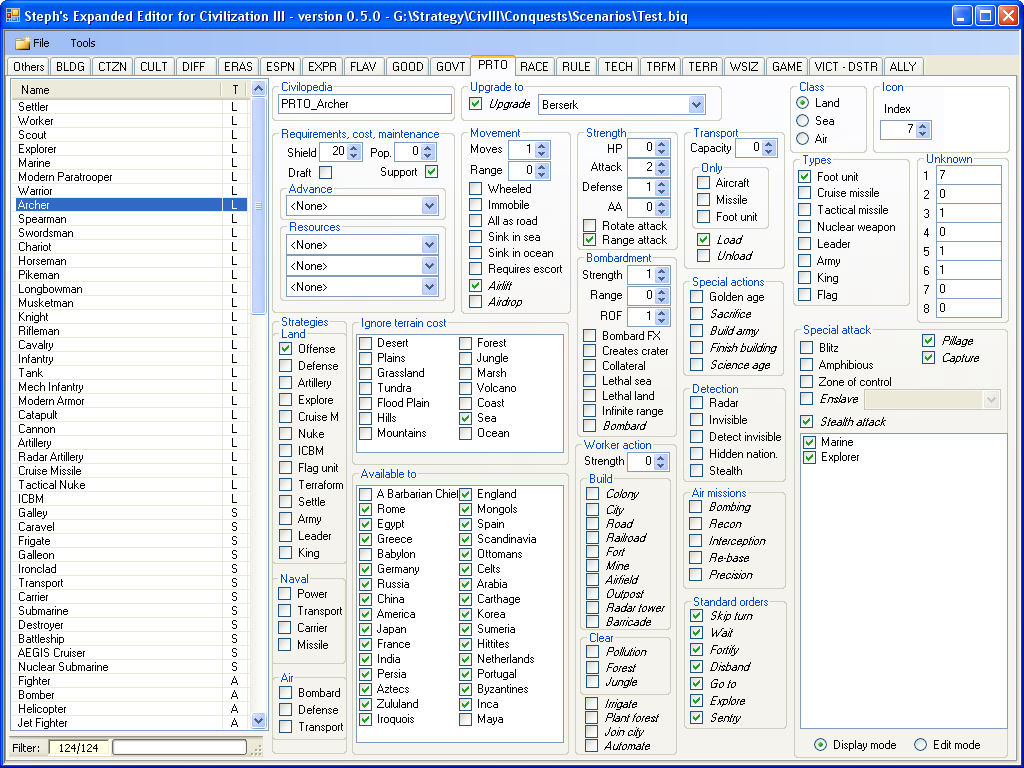Click the Icon Index stepper
Viewport: 1024px width, 768px height.
(x=922, y=130)
